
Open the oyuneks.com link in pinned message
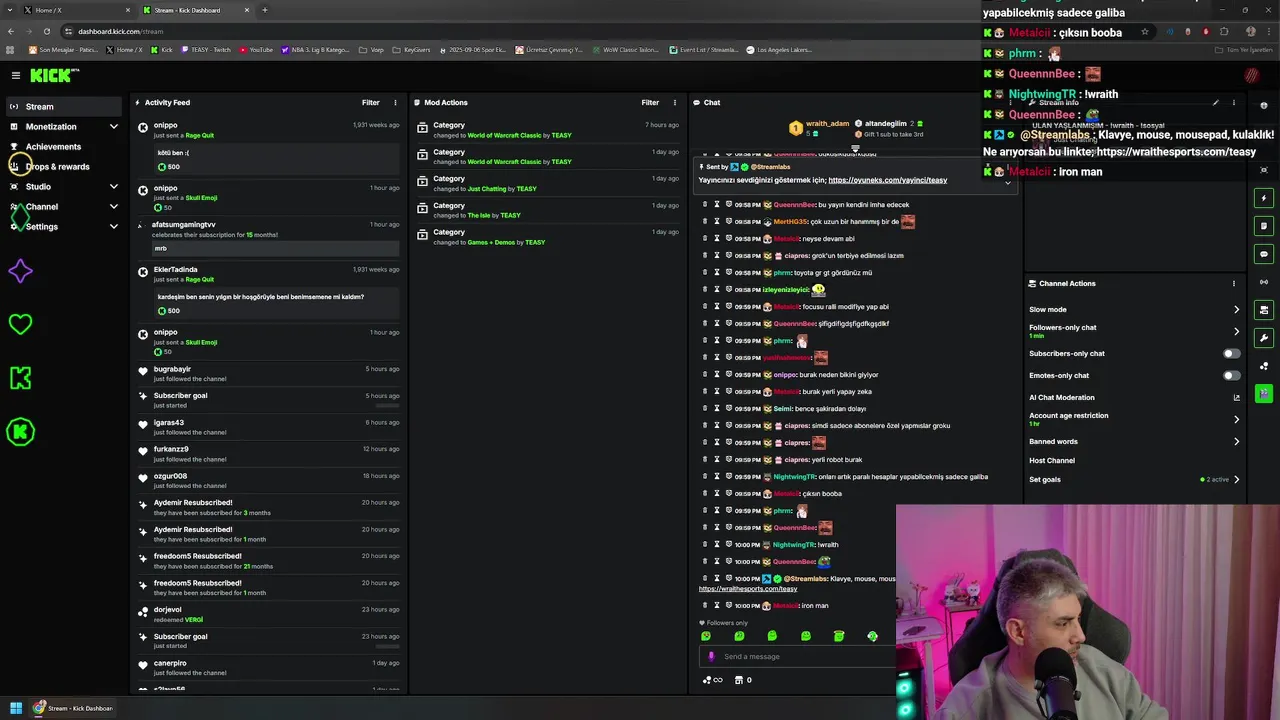[887, 180]
